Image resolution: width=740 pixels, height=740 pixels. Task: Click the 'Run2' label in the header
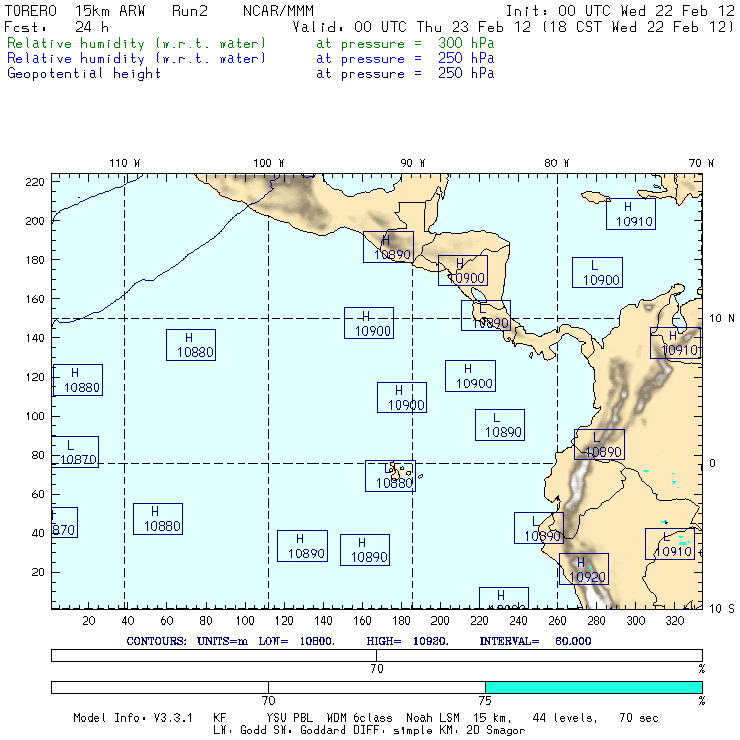190,11
